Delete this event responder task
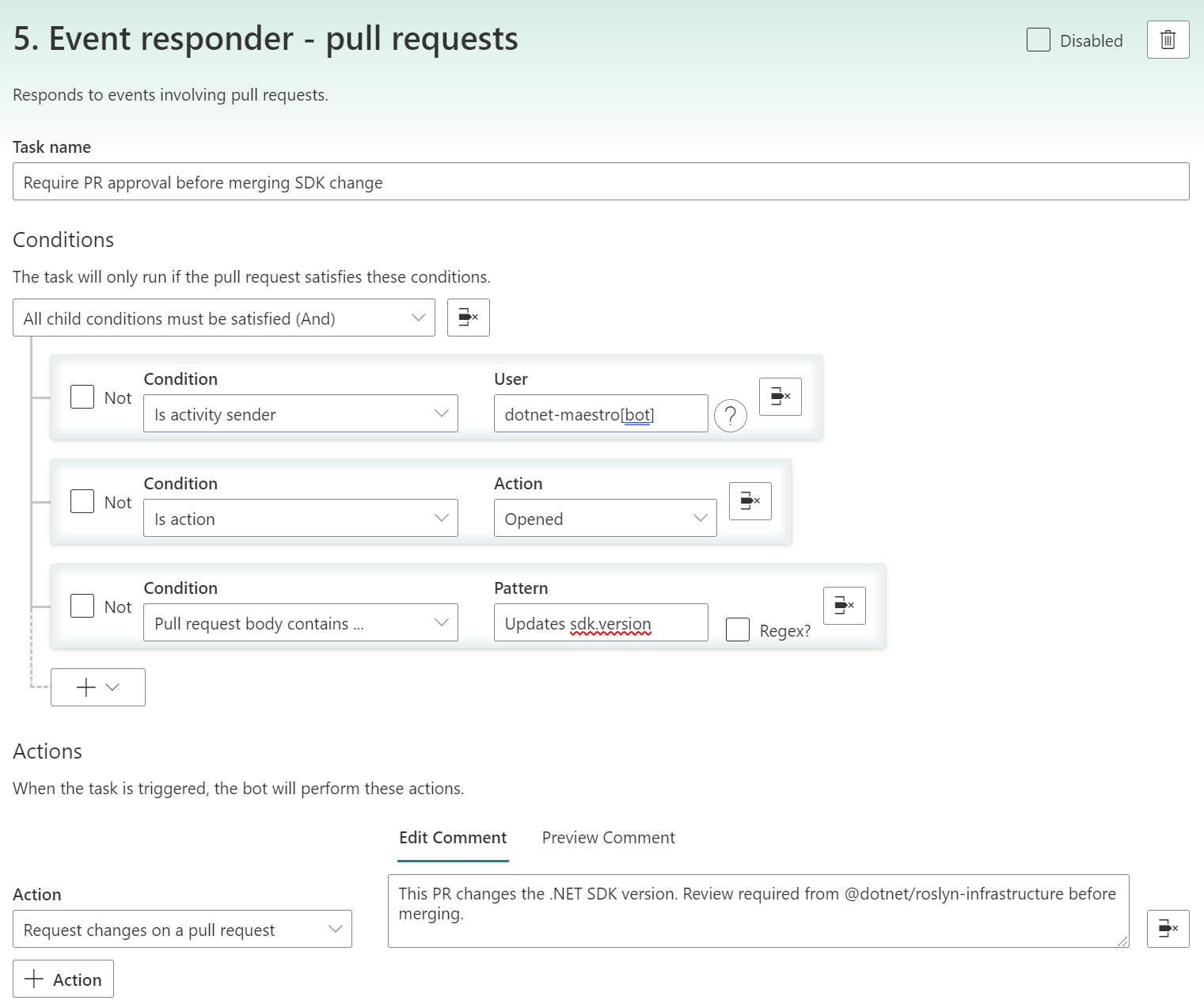1204x1008 pixels. 1168,39
